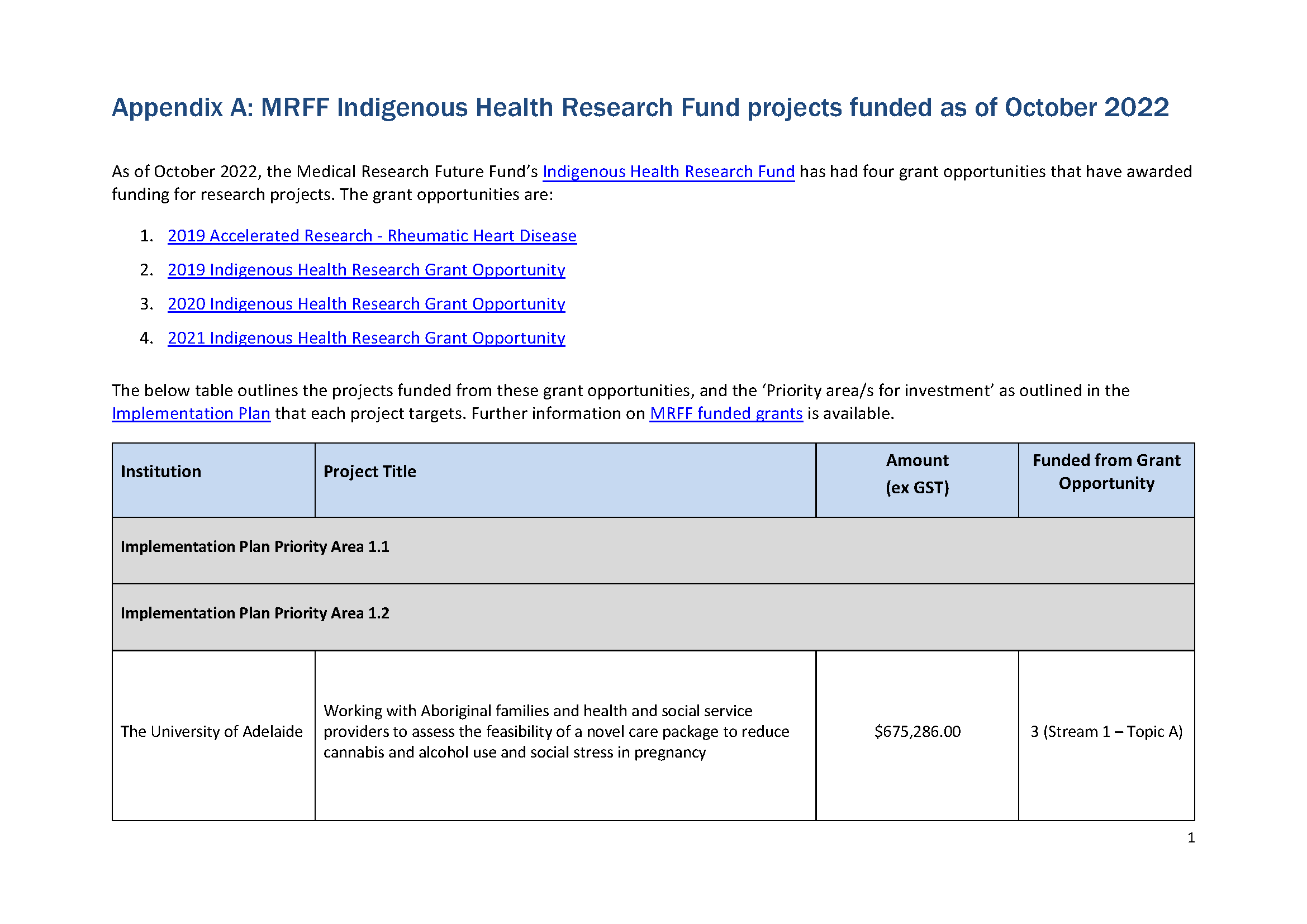Screen dimensions: 1307x924
Task: Click the Funded from Grant Opportunity header
Action: coord(1106,480)
